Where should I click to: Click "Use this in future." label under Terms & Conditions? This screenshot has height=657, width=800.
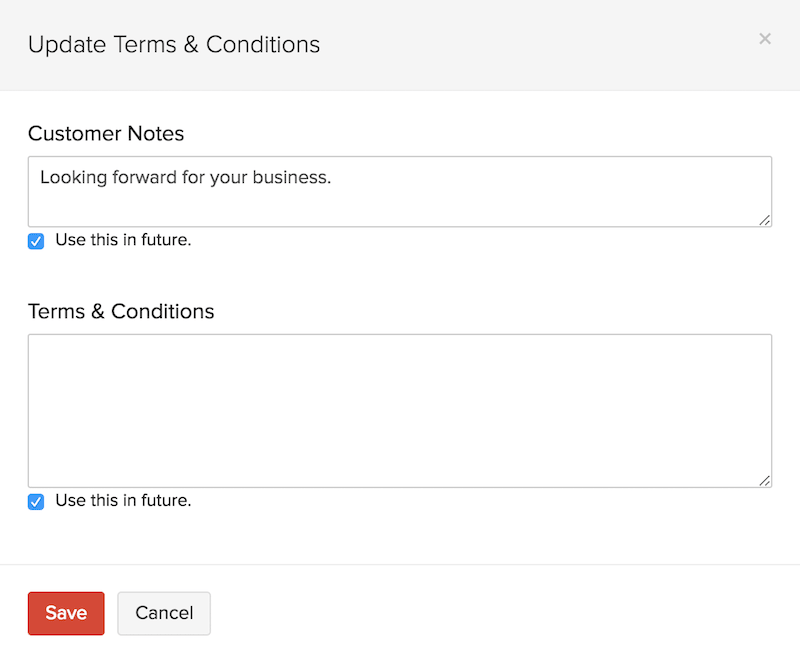point(123,500)
